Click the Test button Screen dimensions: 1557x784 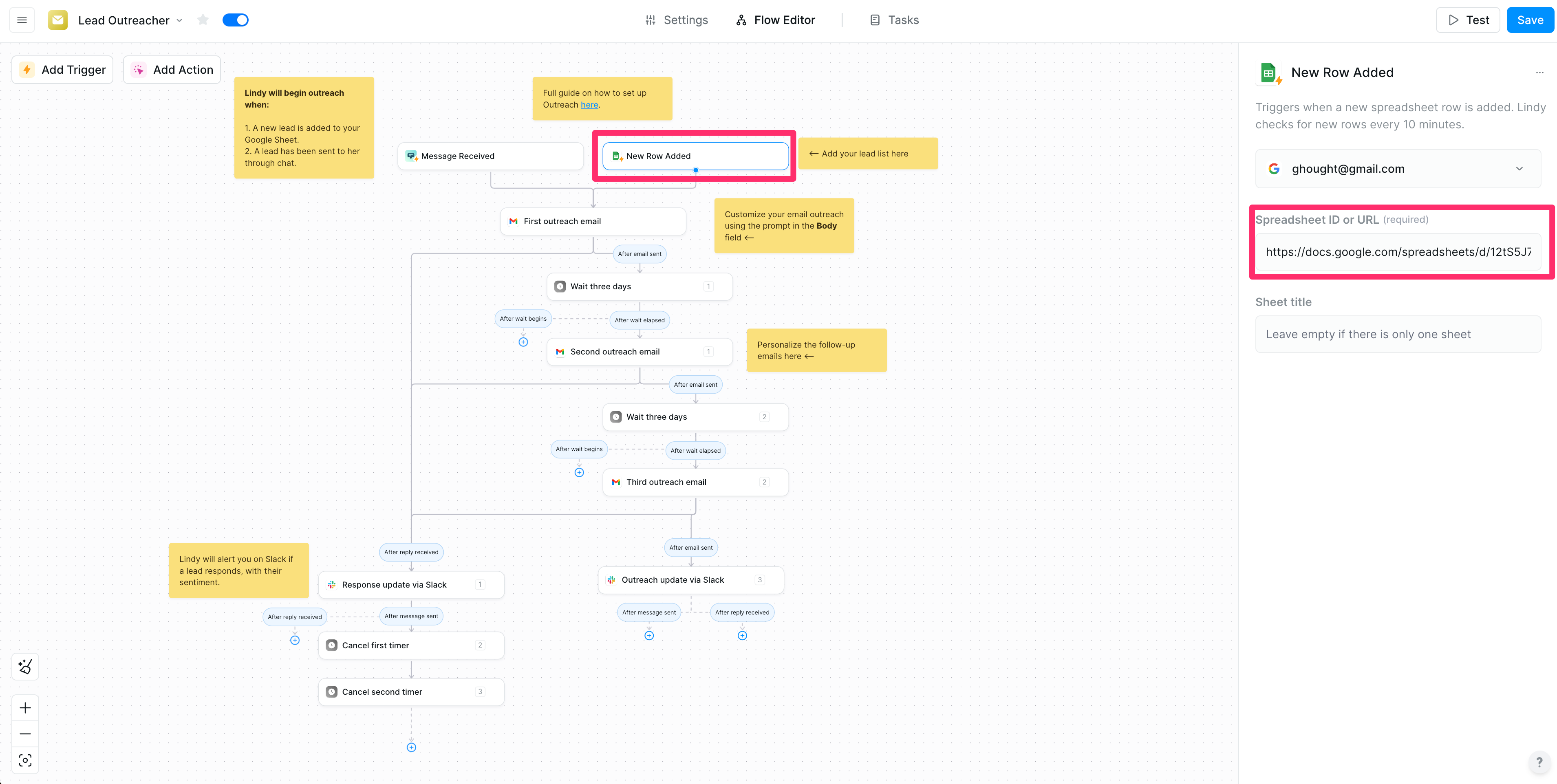1468,20
